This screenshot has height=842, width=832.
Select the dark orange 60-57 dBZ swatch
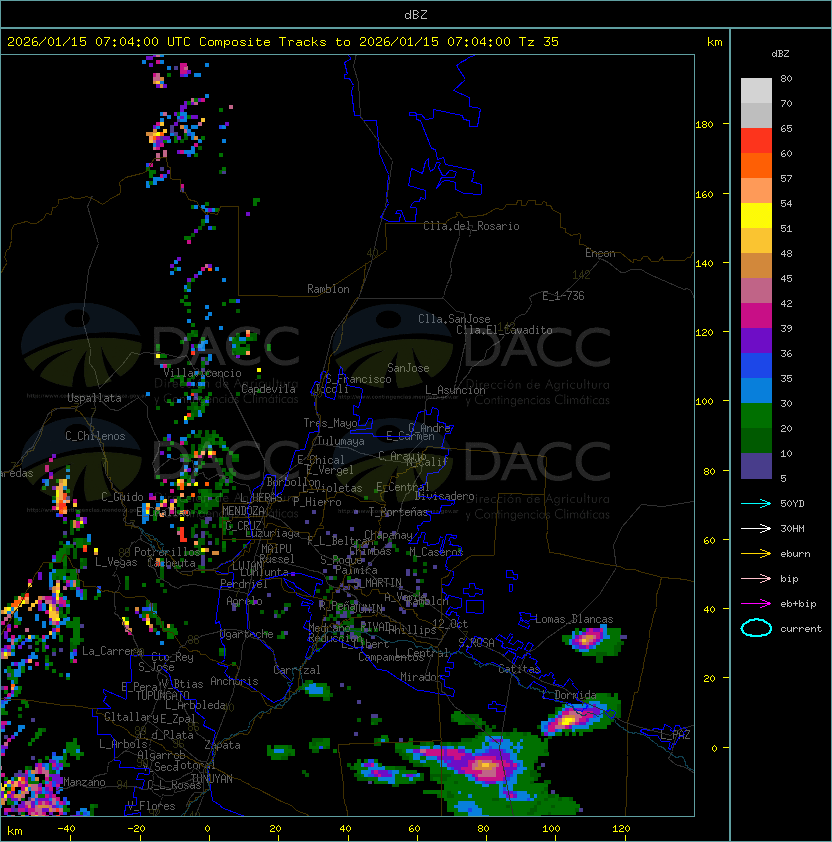pyautogui.click(x=756, y=165)
